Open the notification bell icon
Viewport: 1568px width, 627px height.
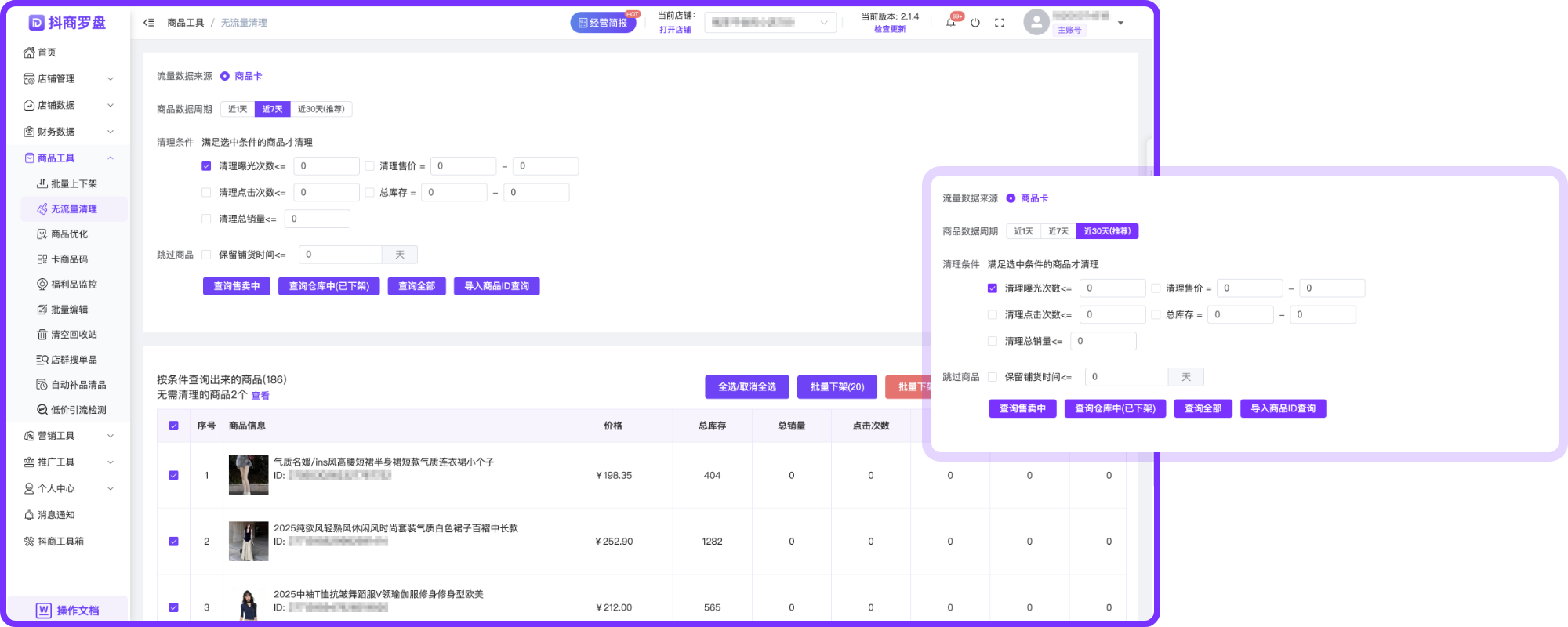pyautogui.click(x=950, y=23)
